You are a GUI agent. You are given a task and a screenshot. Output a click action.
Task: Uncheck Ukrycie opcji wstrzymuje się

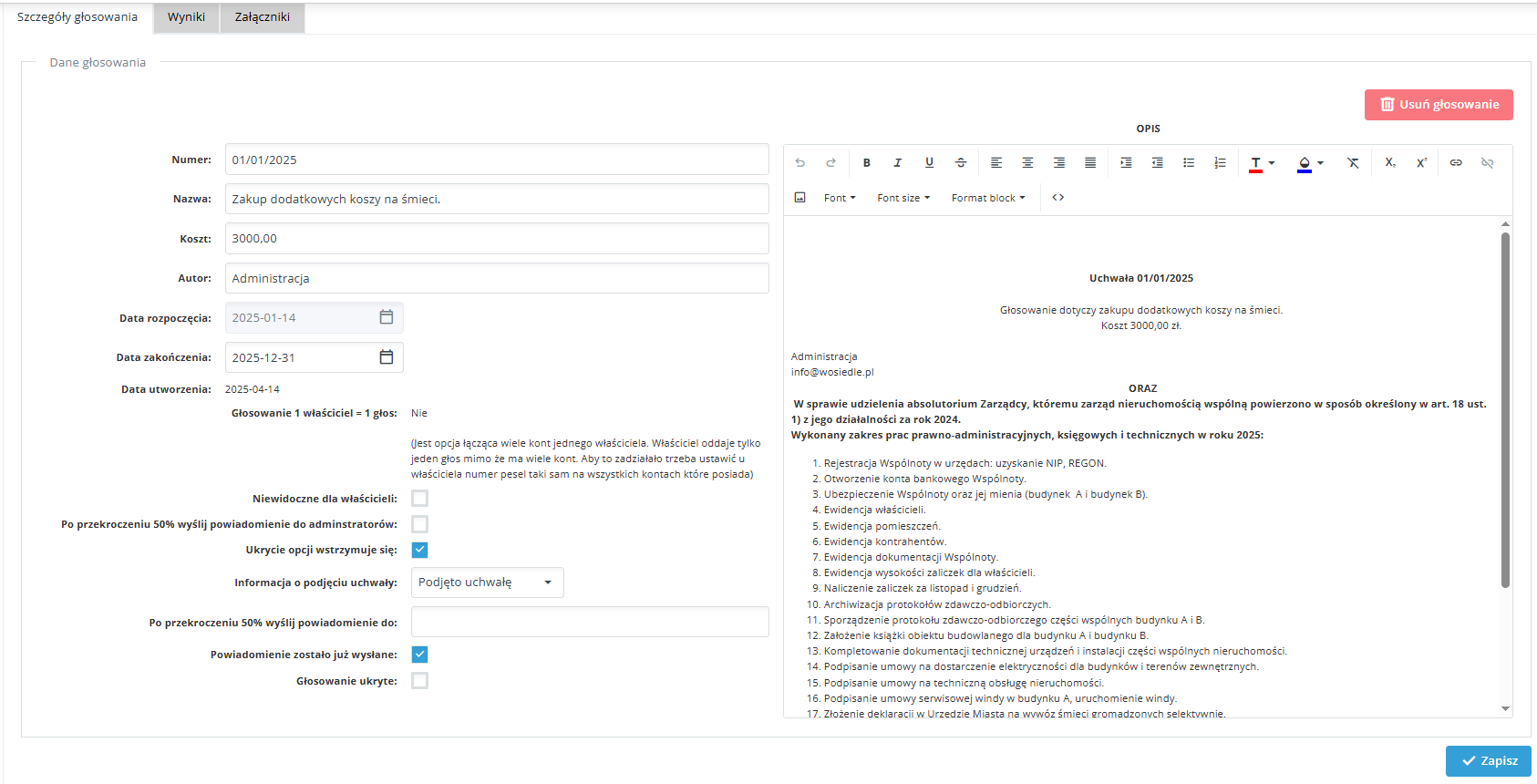pos(419,550)
